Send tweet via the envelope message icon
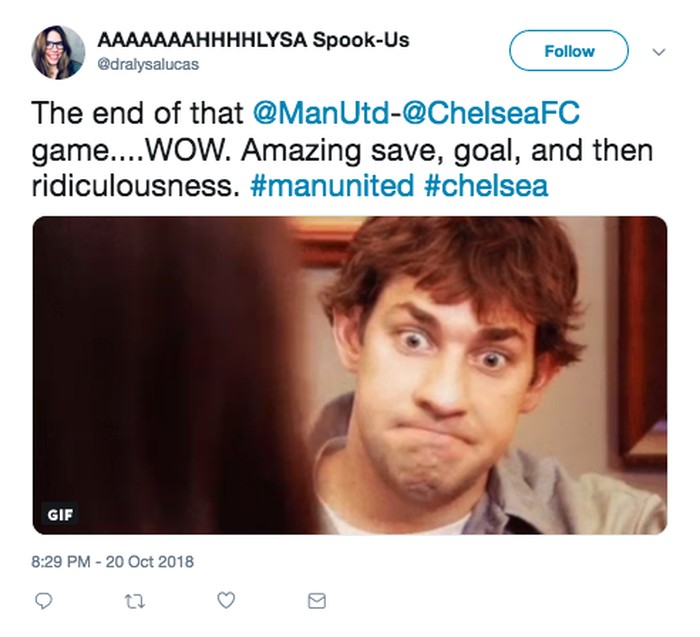The image size is (700, 637). coord(317,600)
